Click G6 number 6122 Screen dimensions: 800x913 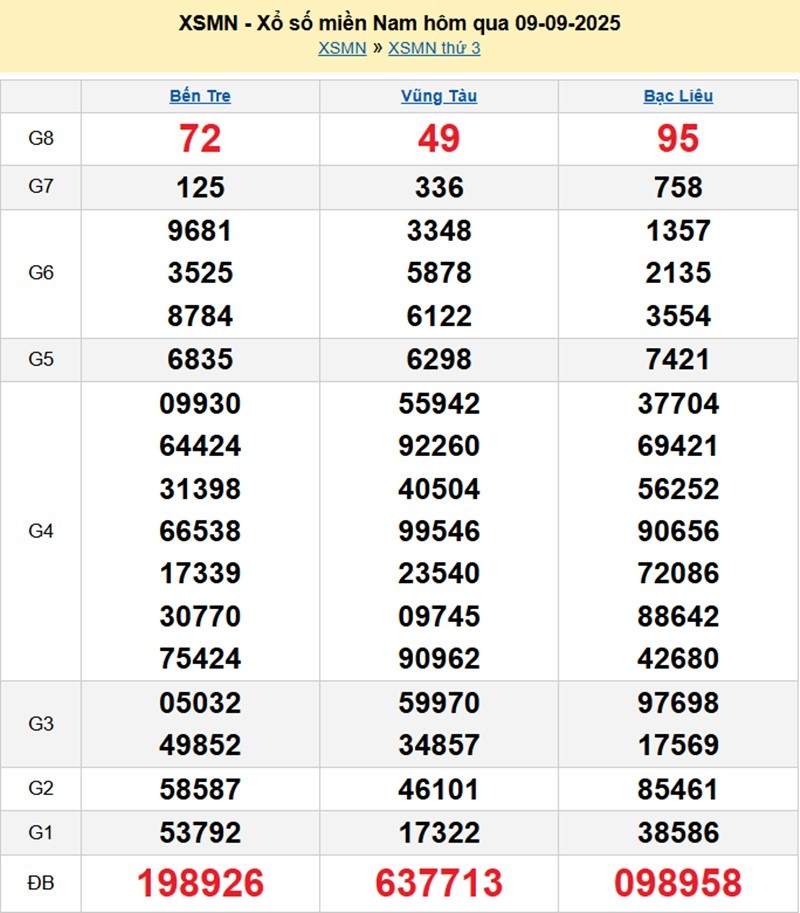439,316
